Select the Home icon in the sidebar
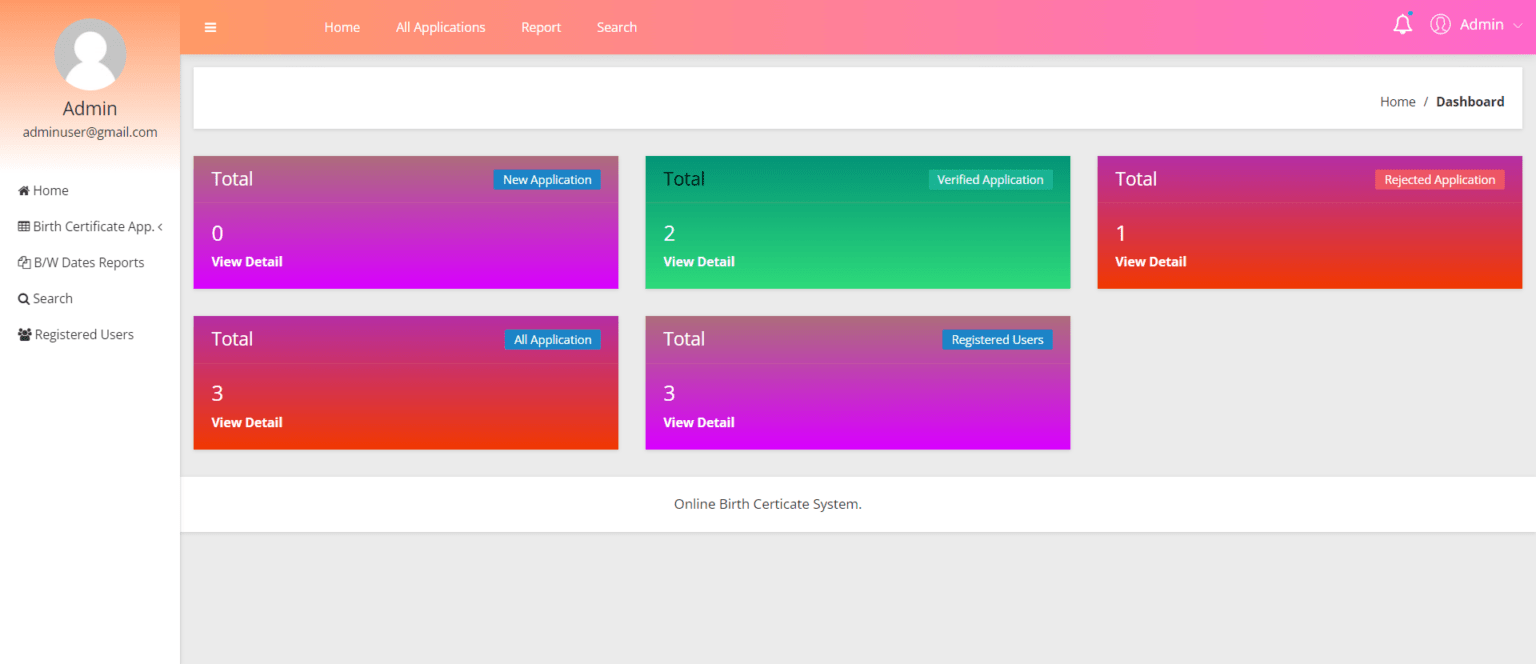The image size is (1536, 664). tap(22, 190)
